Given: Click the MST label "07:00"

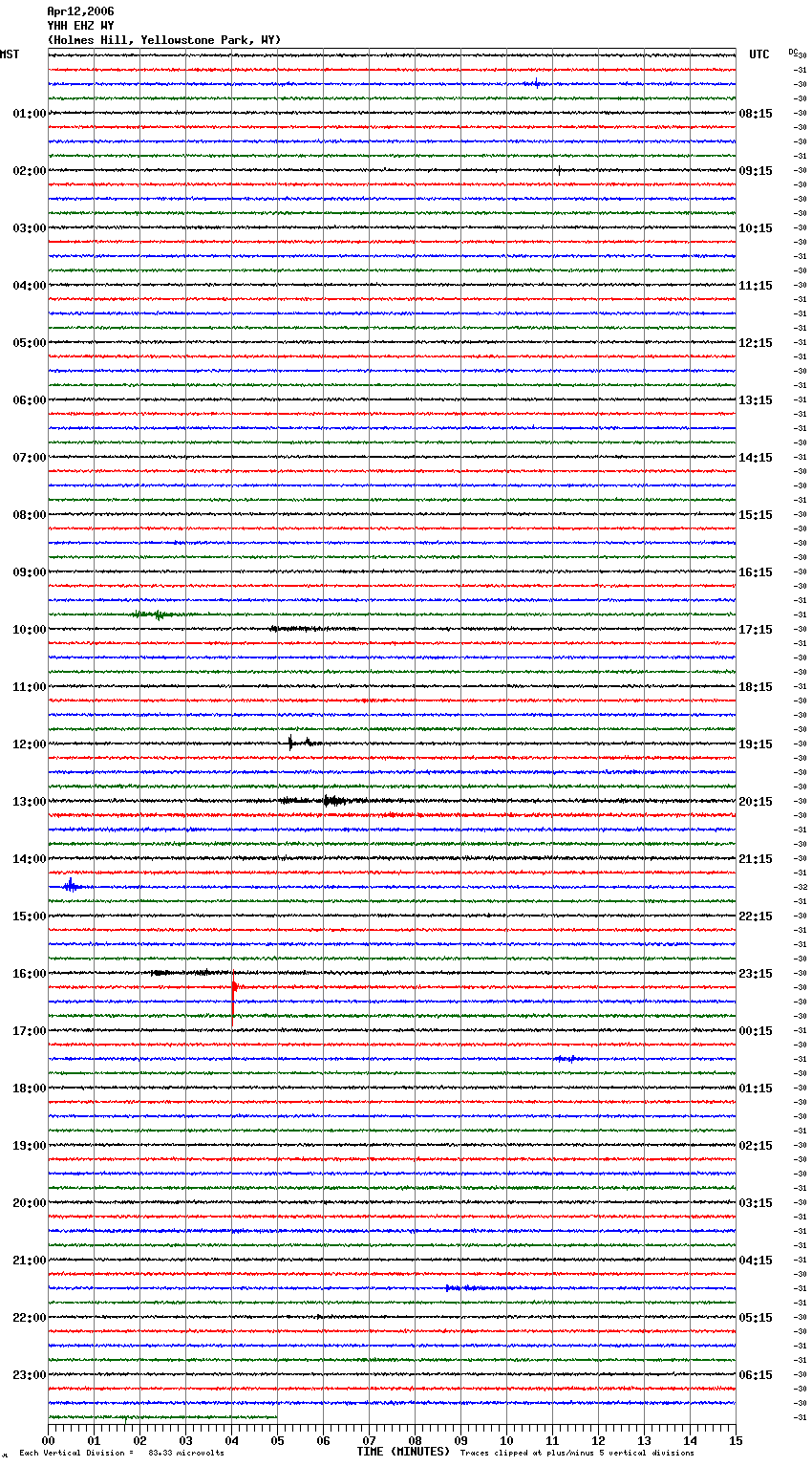Looking at the screenshot, I should click(x=30, y=458).
